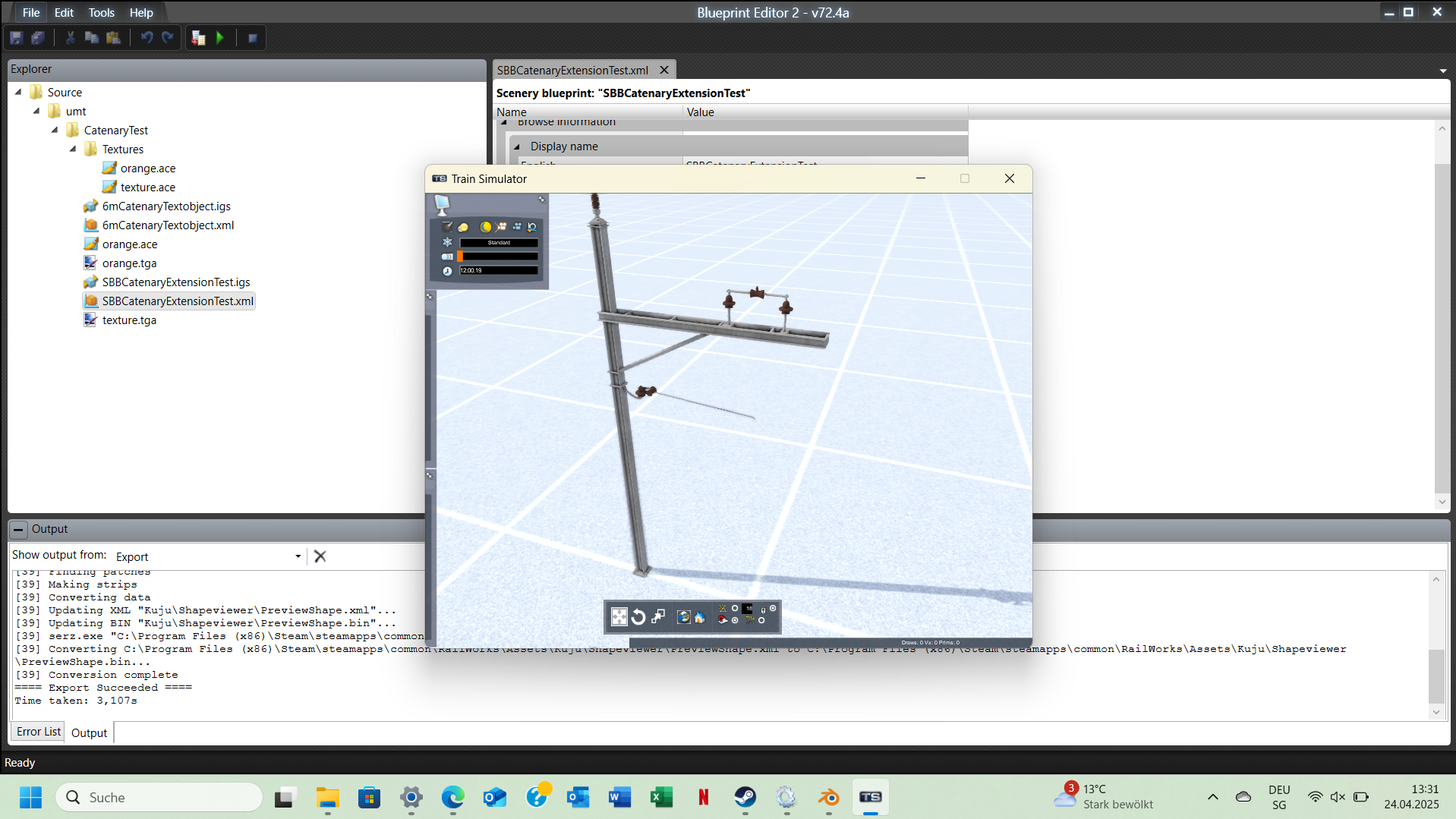
Task: Select the move tool in preview toolbar
Action: point(619,617)
